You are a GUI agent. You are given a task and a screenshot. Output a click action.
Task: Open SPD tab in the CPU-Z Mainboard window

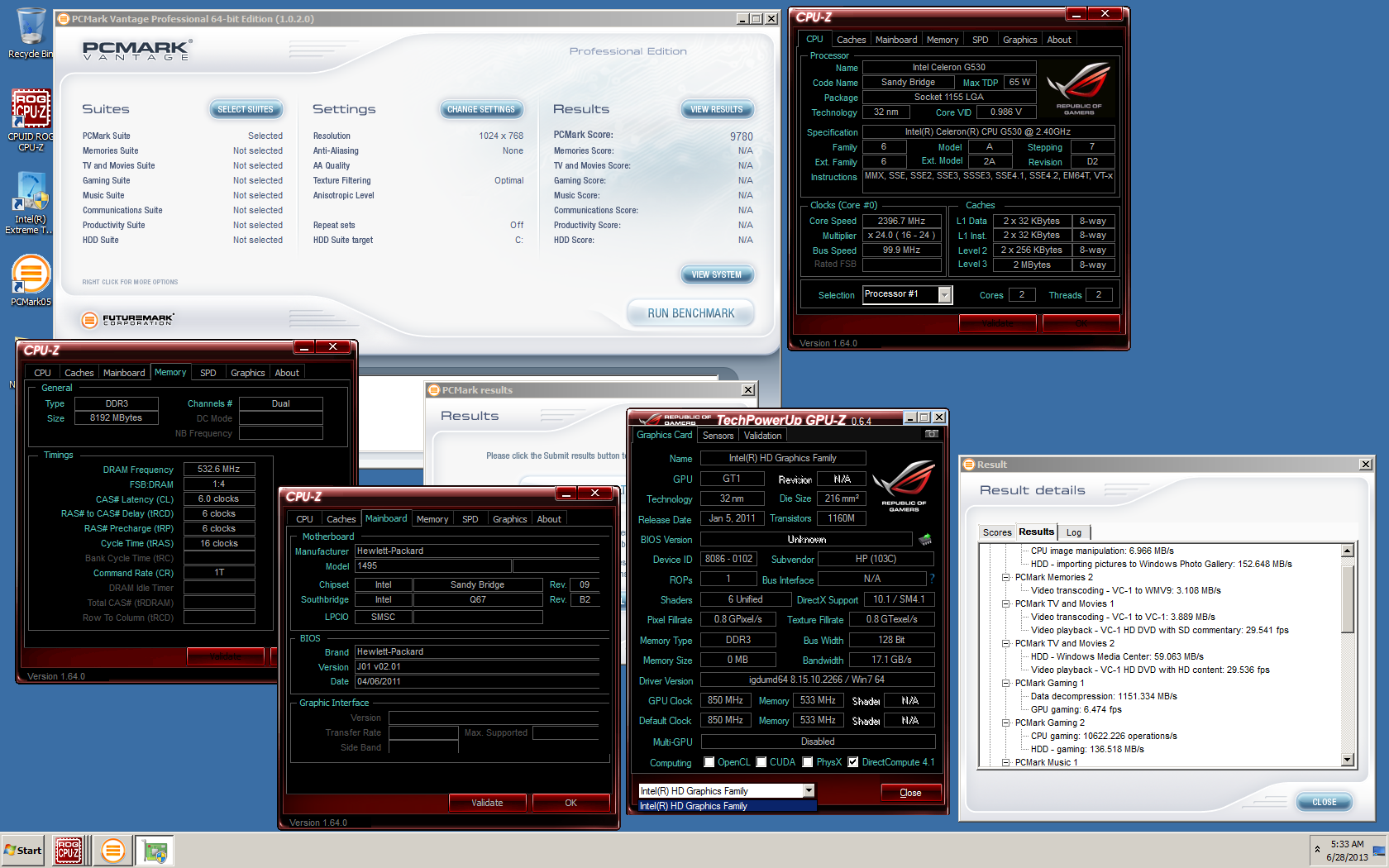click(470, 519)
